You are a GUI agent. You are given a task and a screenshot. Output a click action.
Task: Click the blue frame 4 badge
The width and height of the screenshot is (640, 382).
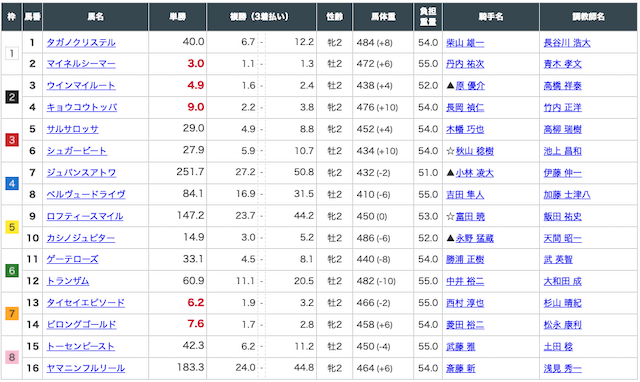coord(12,184)
